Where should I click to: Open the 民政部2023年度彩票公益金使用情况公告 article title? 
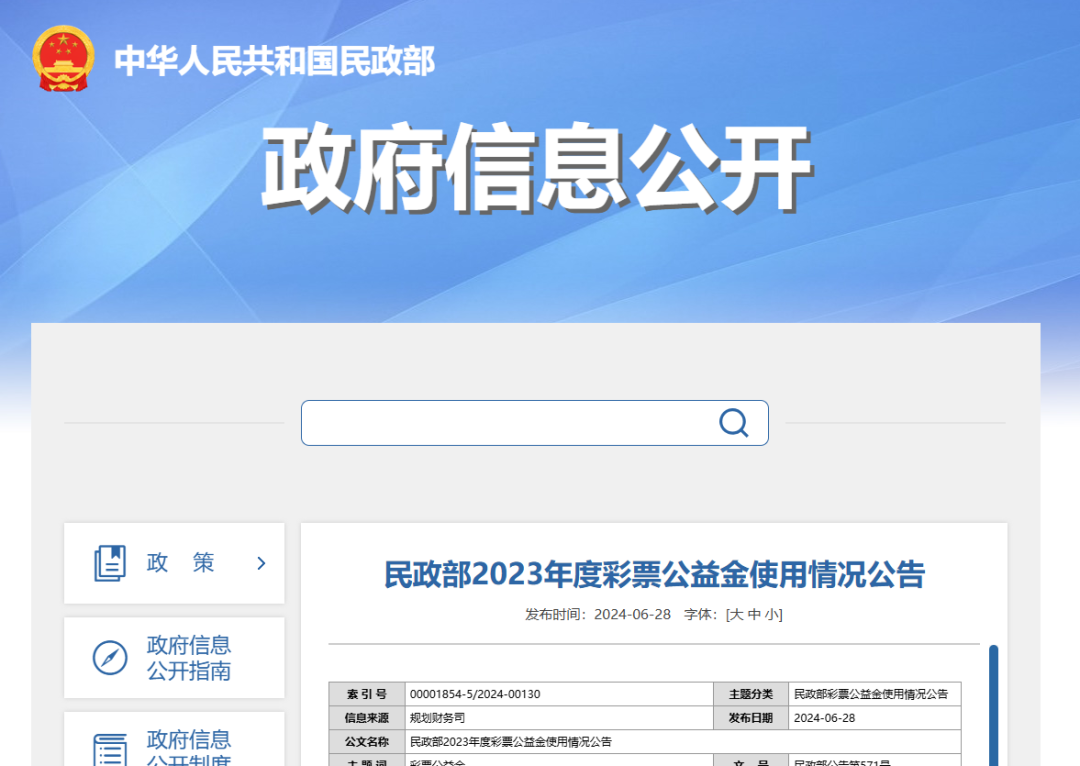(654, 575)
